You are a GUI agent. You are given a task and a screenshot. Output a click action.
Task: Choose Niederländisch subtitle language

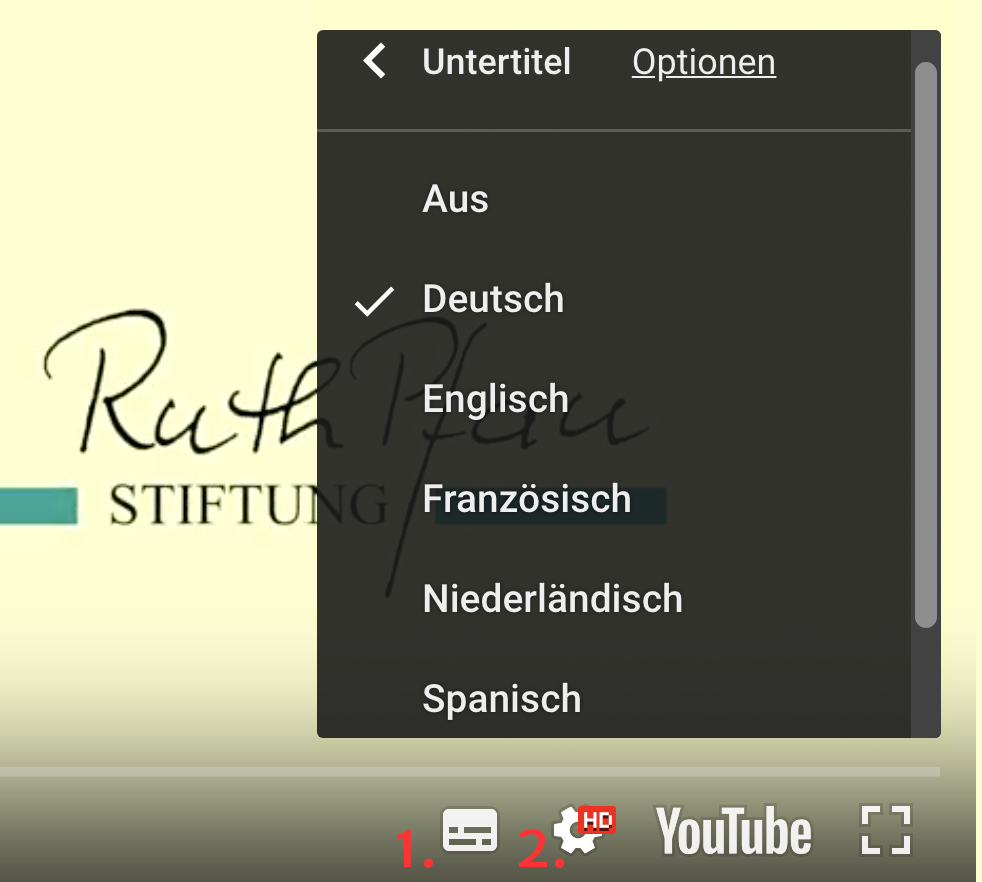(614, 599)
